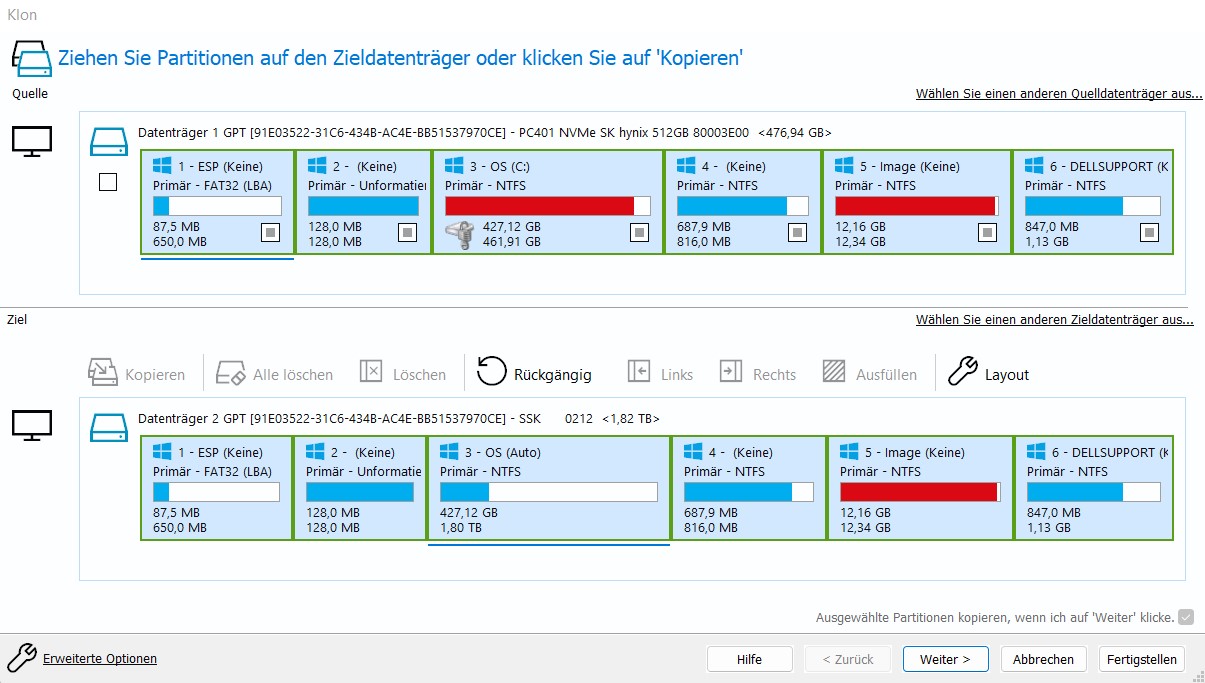This screenshot has width=1205, height=683.
Task: Toggle checkbox of source partition 5 - Image
Action: pyautogui.click(x=987, y=232)
